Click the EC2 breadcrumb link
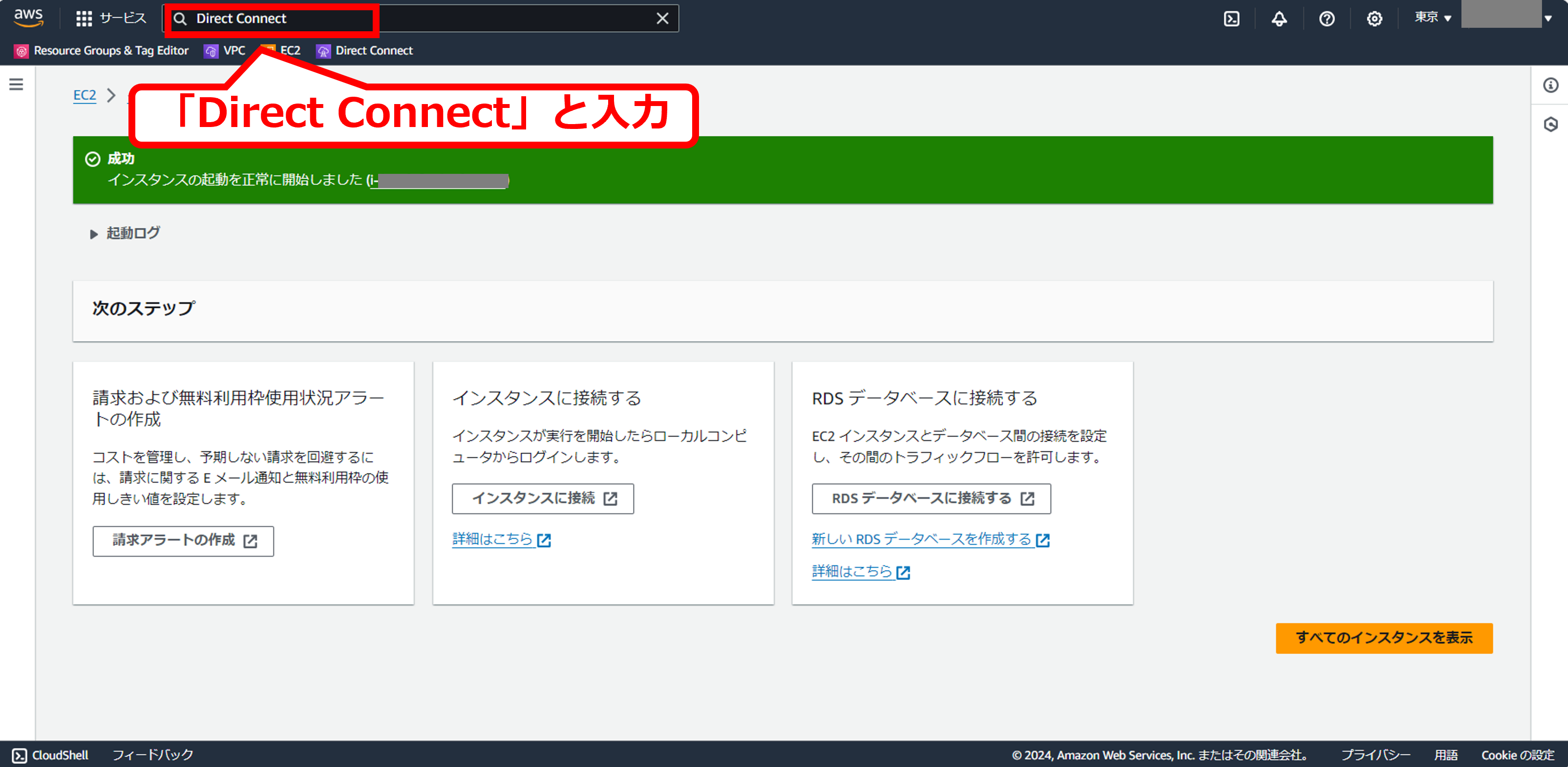Image resolution: width=1568 pixels, height=767 pixels. (85, 96)
